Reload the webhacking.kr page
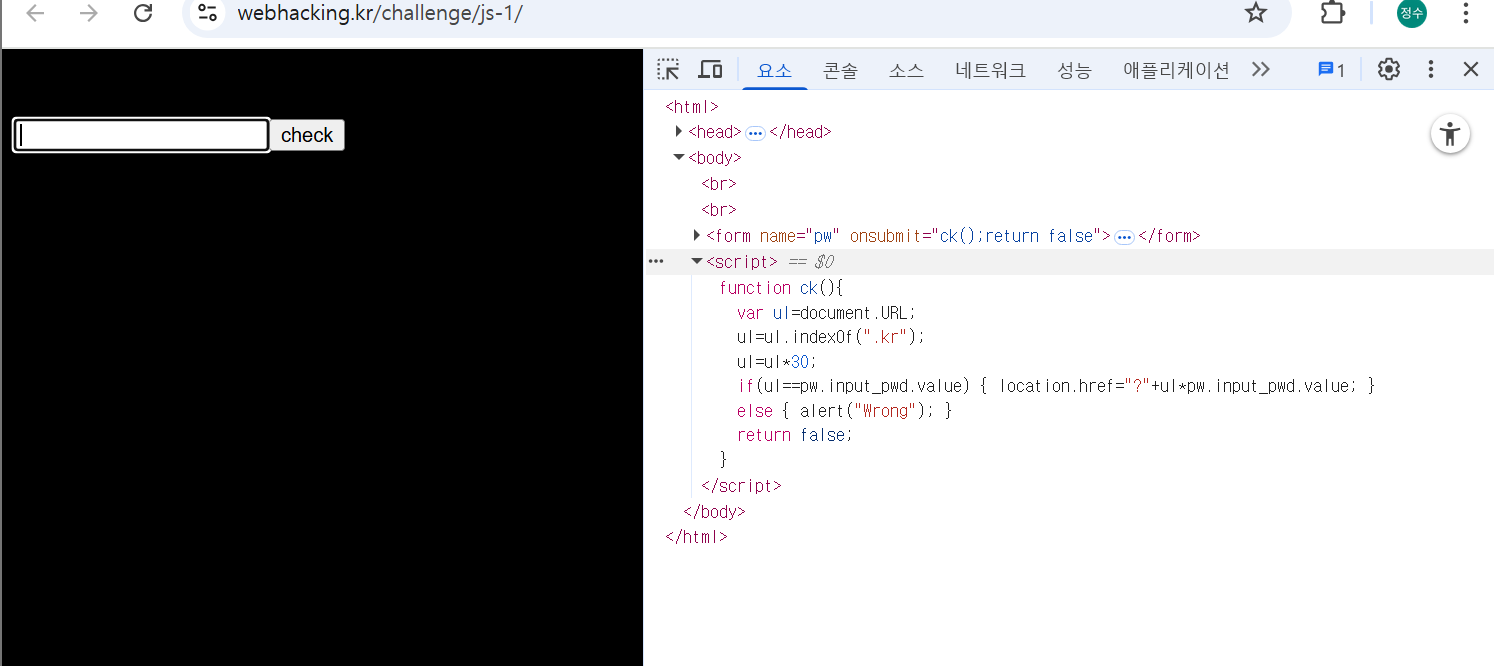This screenshot has height=666, width=1494. click(143, 14)
